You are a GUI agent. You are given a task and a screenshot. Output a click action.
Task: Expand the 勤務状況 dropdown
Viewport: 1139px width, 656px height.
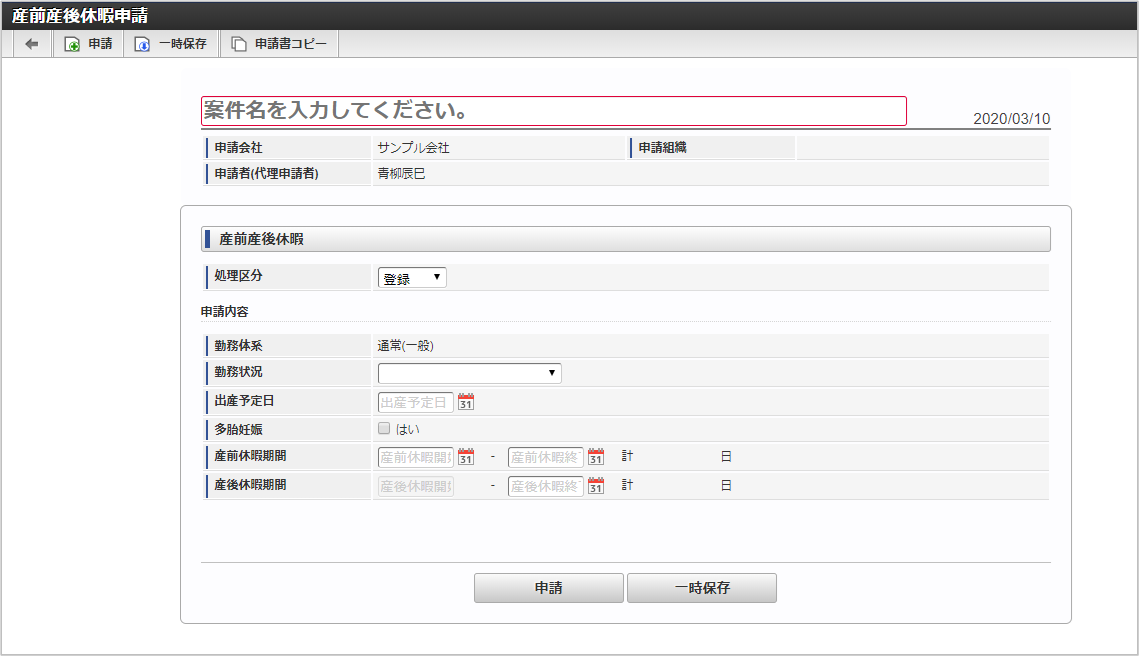coord(469,373)
